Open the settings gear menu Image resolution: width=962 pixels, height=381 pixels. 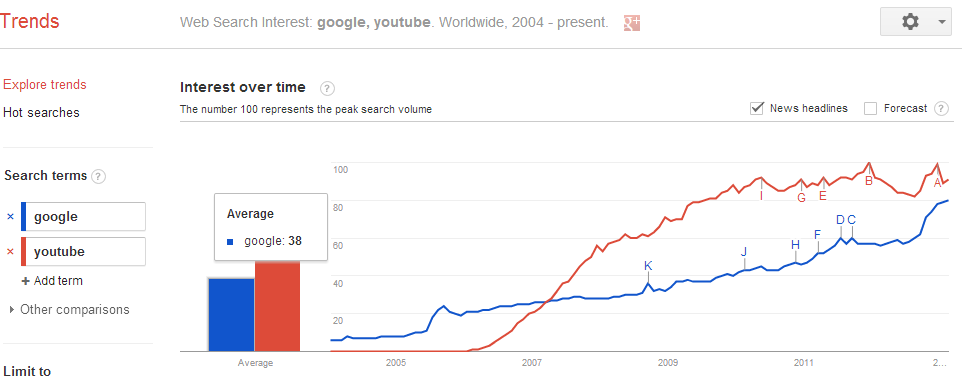916,21
